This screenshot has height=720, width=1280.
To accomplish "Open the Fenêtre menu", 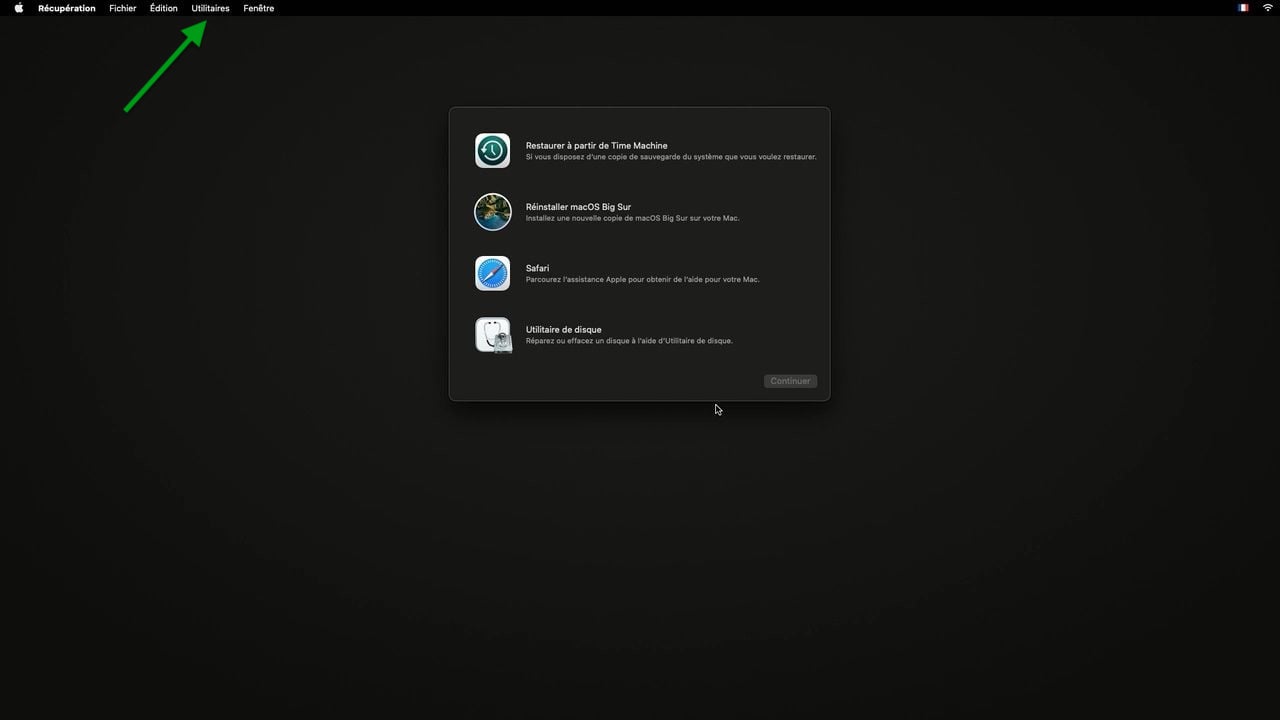I will 259,8.
